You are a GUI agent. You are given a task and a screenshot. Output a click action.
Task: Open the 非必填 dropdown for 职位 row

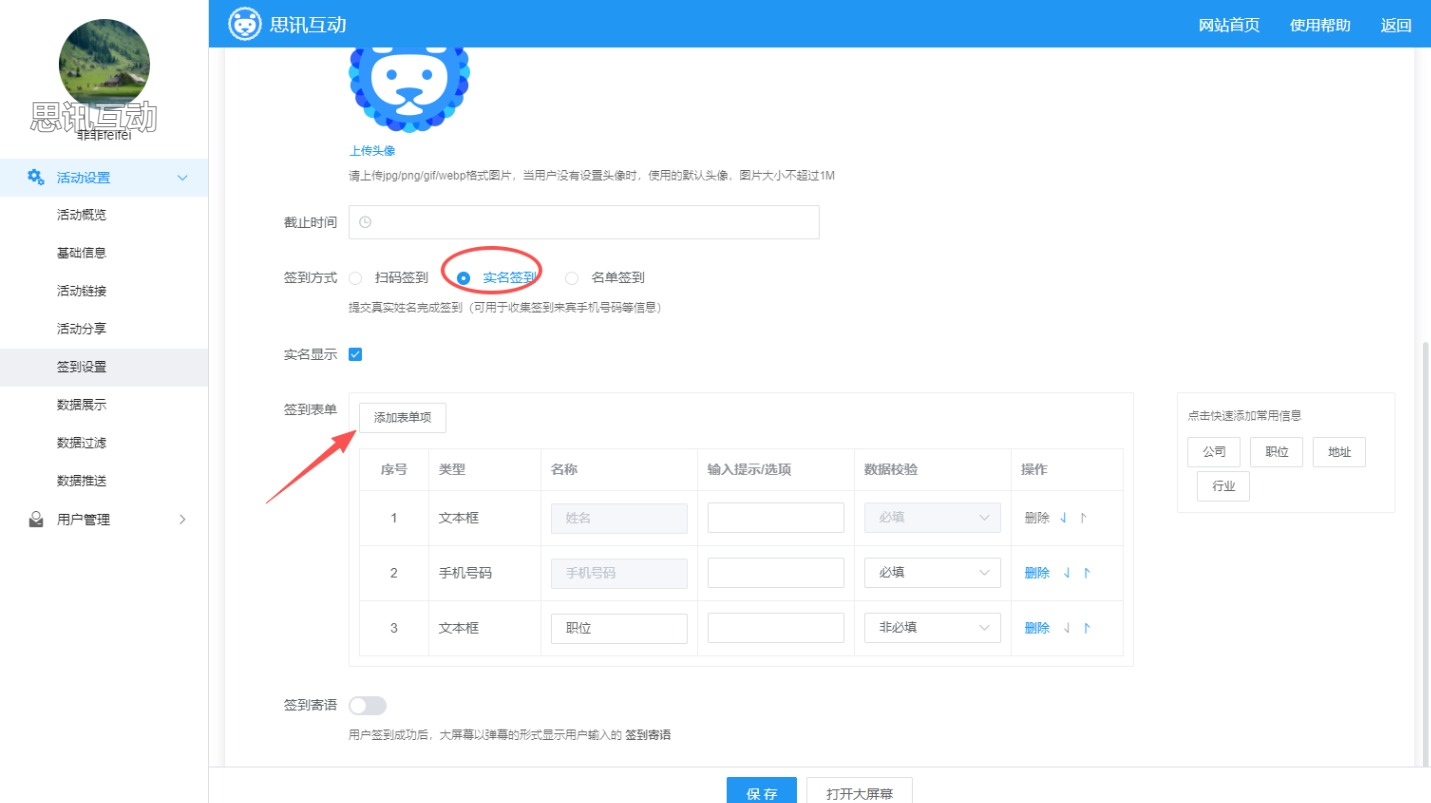(932, 628)
